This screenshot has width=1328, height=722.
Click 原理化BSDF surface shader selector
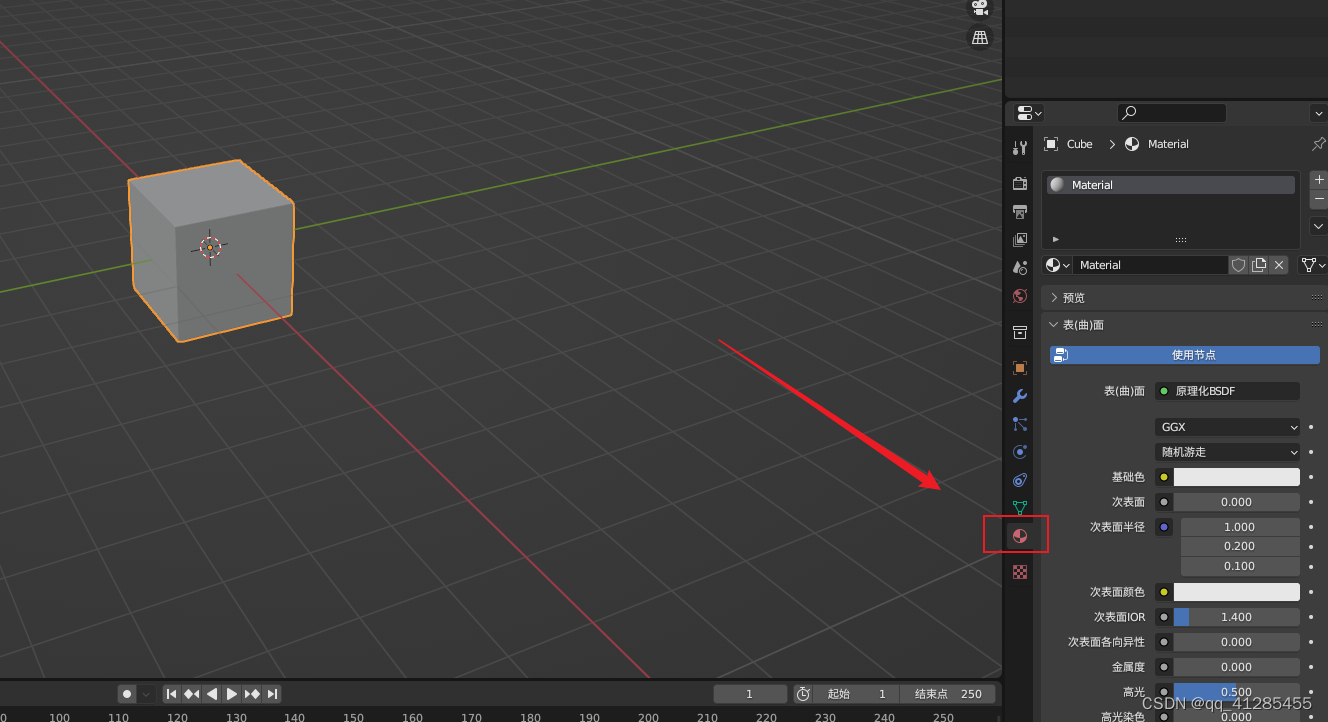(1228, 391)
